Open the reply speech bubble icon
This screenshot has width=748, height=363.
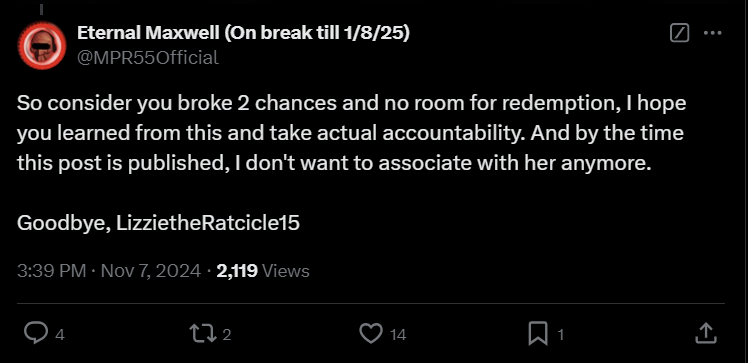(x=36, y=333)
